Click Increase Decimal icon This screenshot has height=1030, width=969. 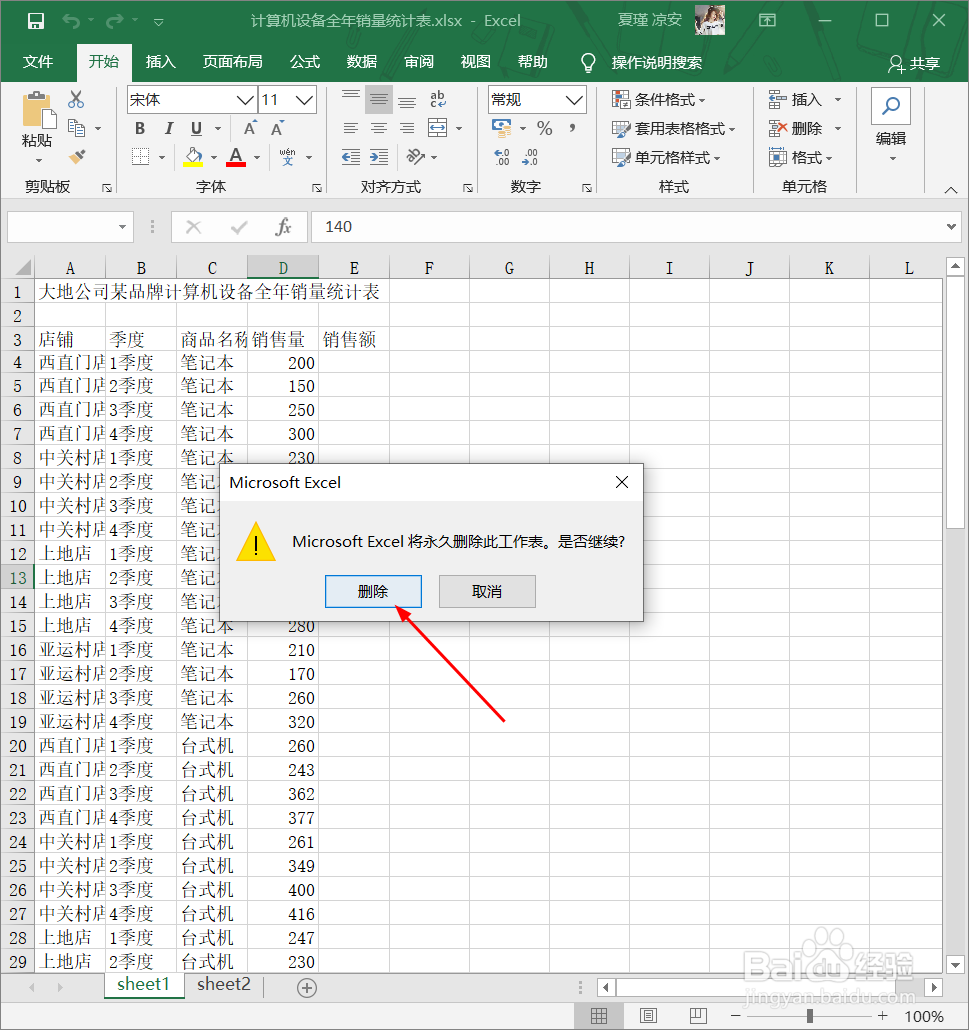[502, 157]
